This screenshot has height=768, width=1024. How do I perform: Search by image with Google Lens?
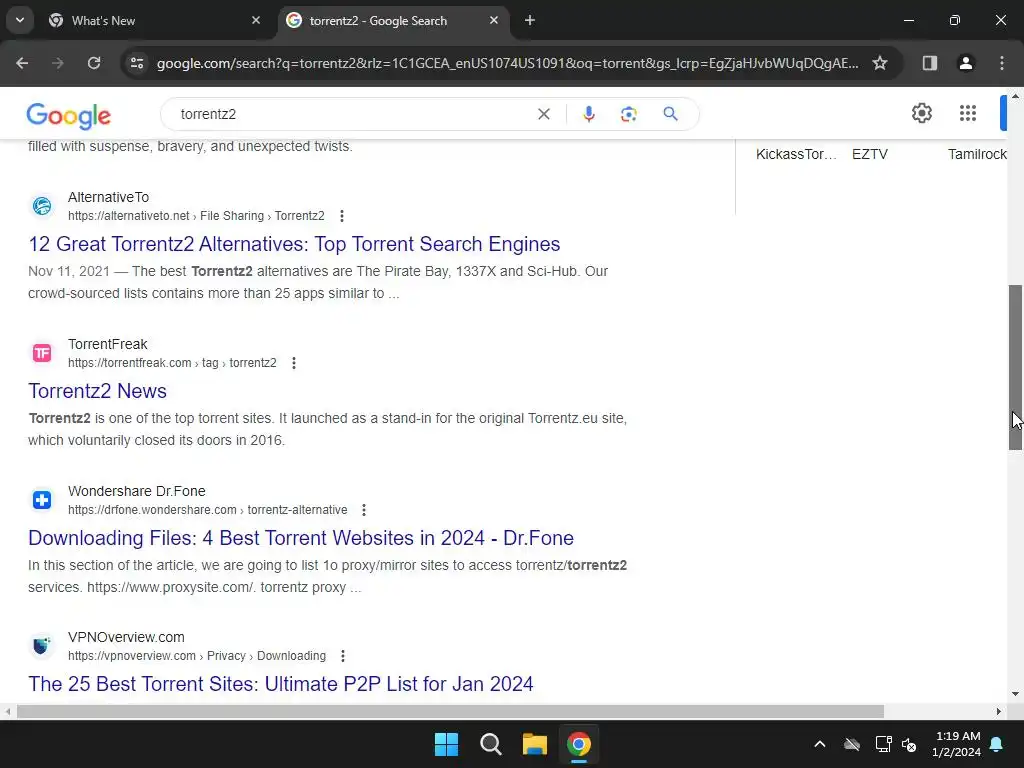tap(628, 114)
